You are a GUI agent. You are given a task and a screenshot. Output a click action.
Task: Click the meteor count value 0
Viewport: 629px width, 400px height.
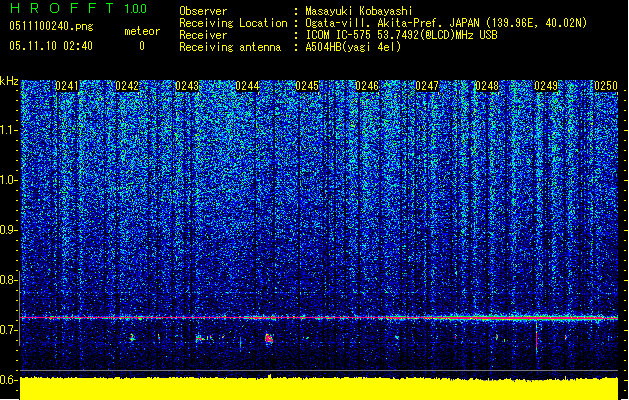(142, 46)
